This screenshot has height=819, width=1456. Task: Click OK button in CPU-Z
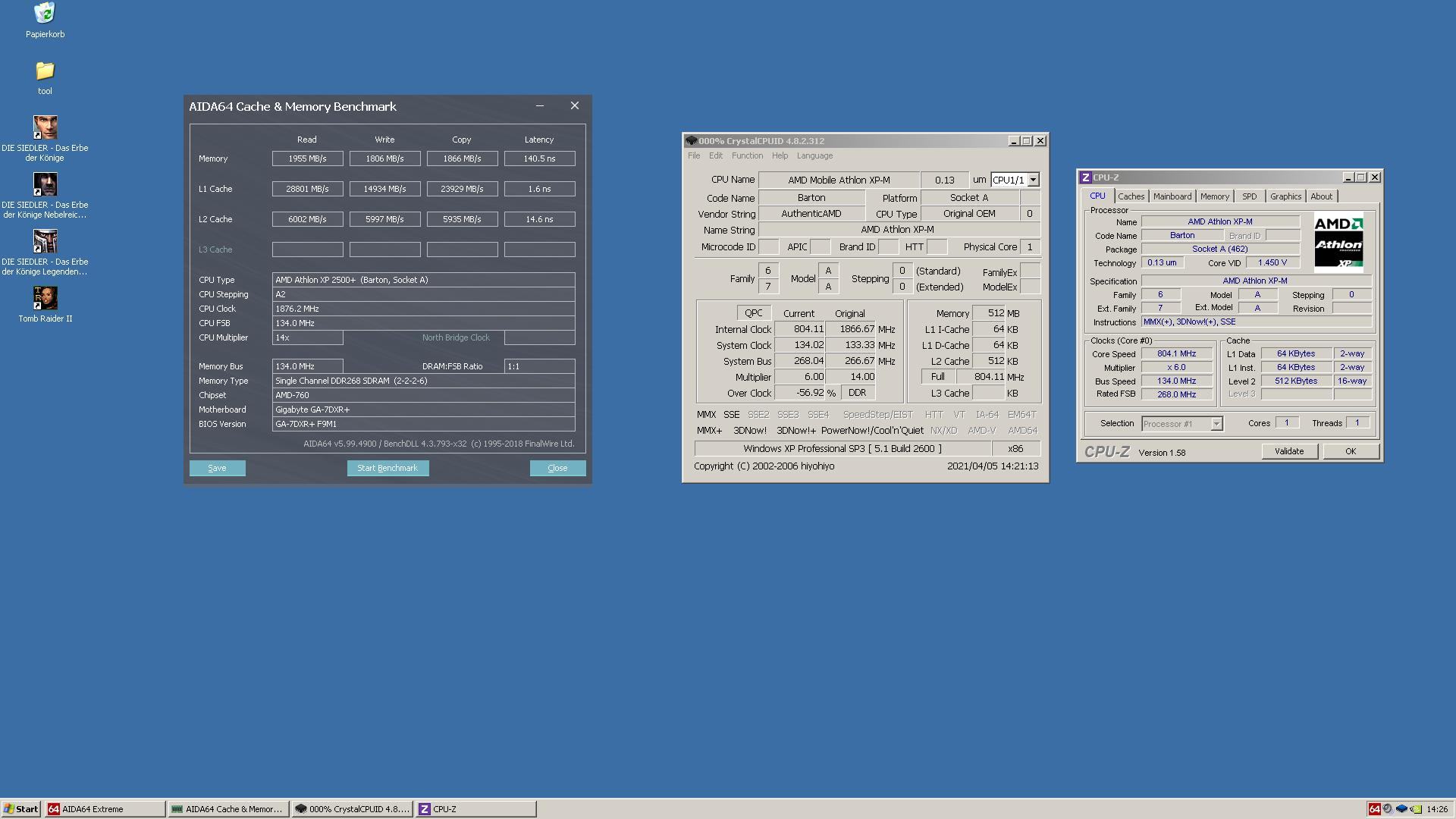pyautogui.click(x=1351, y=451)
